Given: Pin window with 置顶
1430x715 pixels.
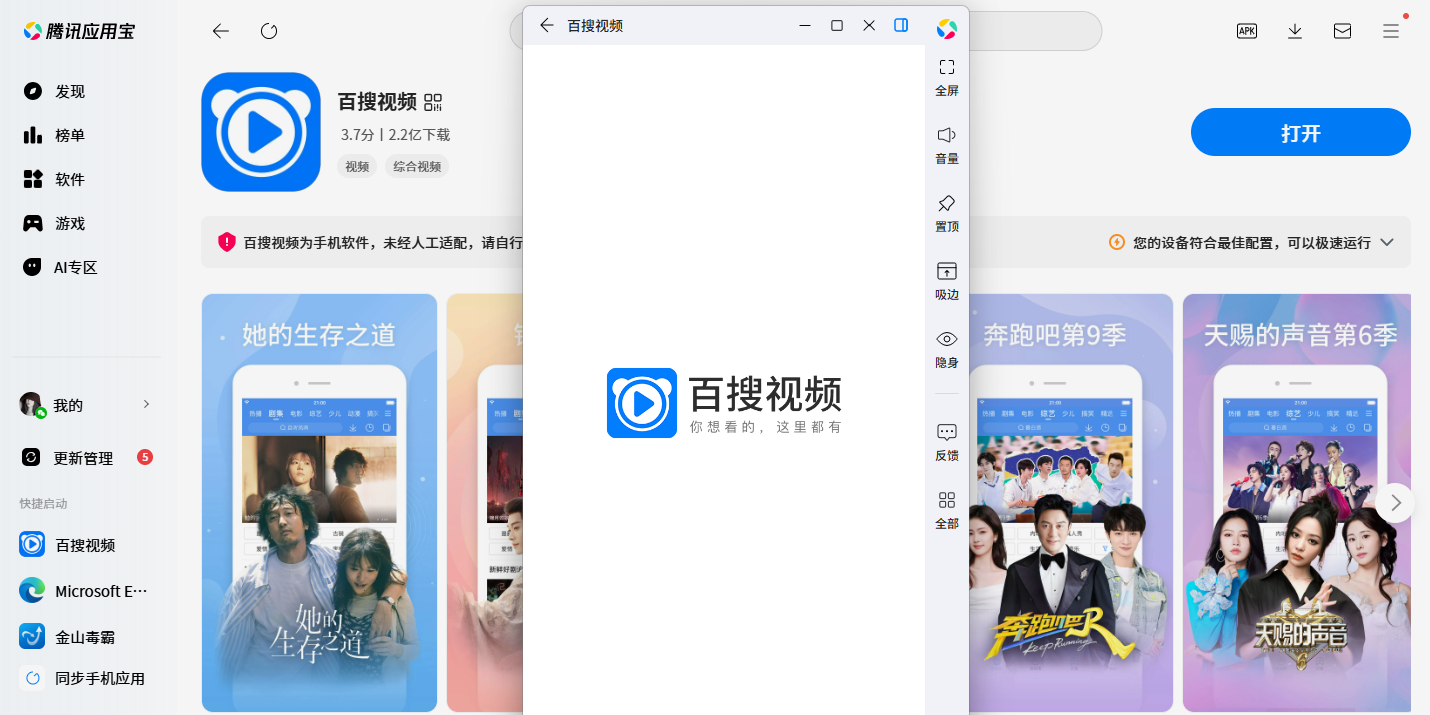Looking at the screenshot, I should click(x=947, y=213).
